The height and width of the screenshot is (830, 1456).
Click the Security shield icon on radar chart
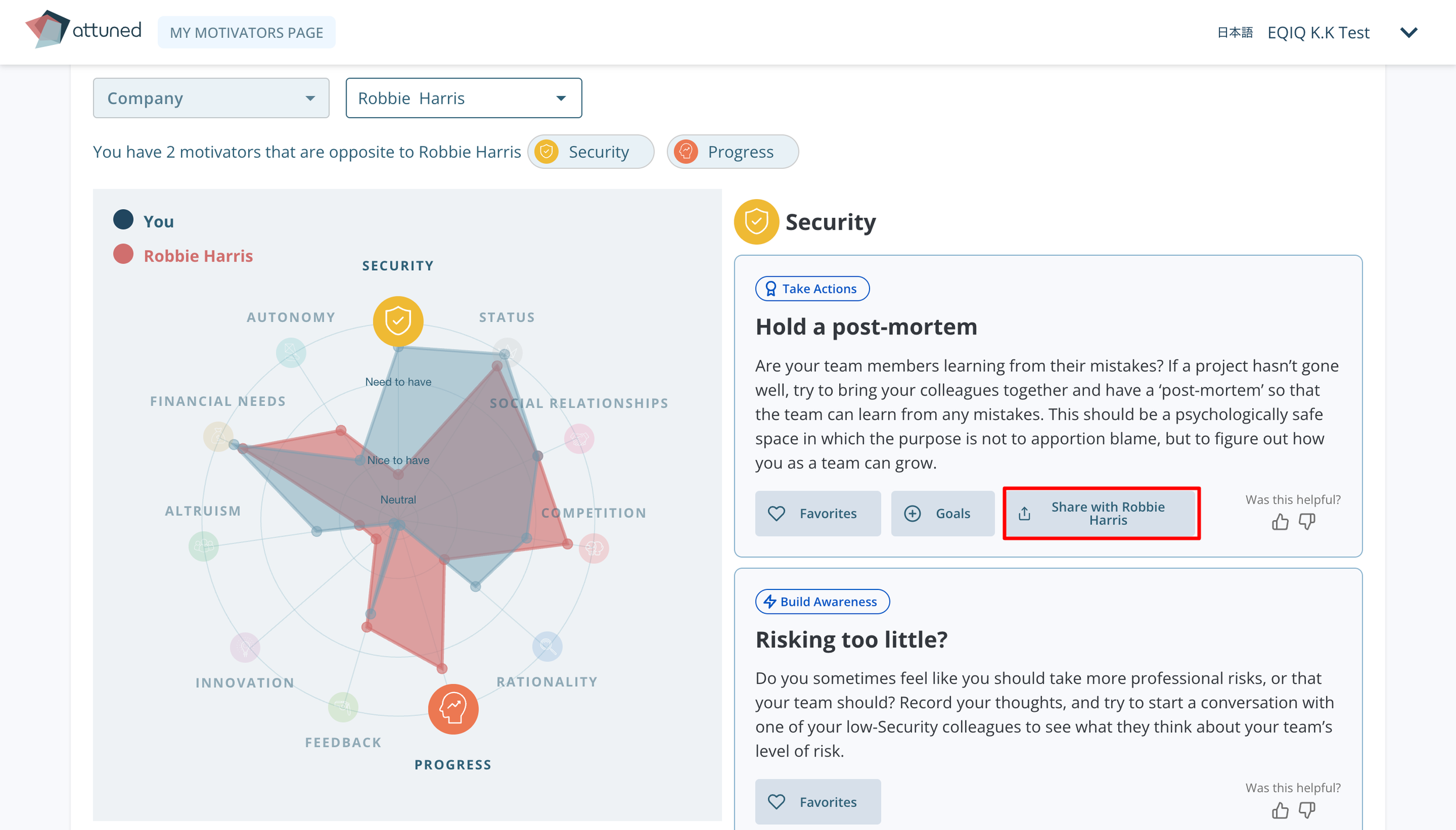coord(398,321)
